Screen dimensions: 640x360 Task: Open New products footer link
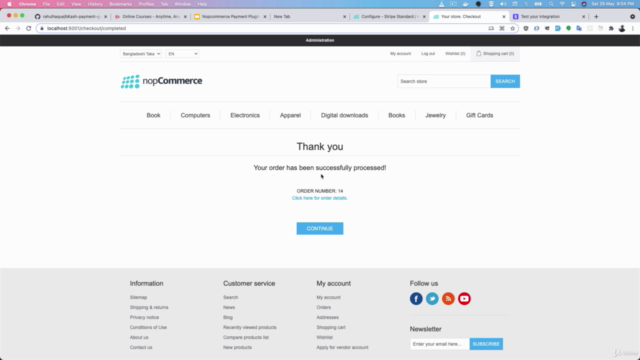click(237, 347)
